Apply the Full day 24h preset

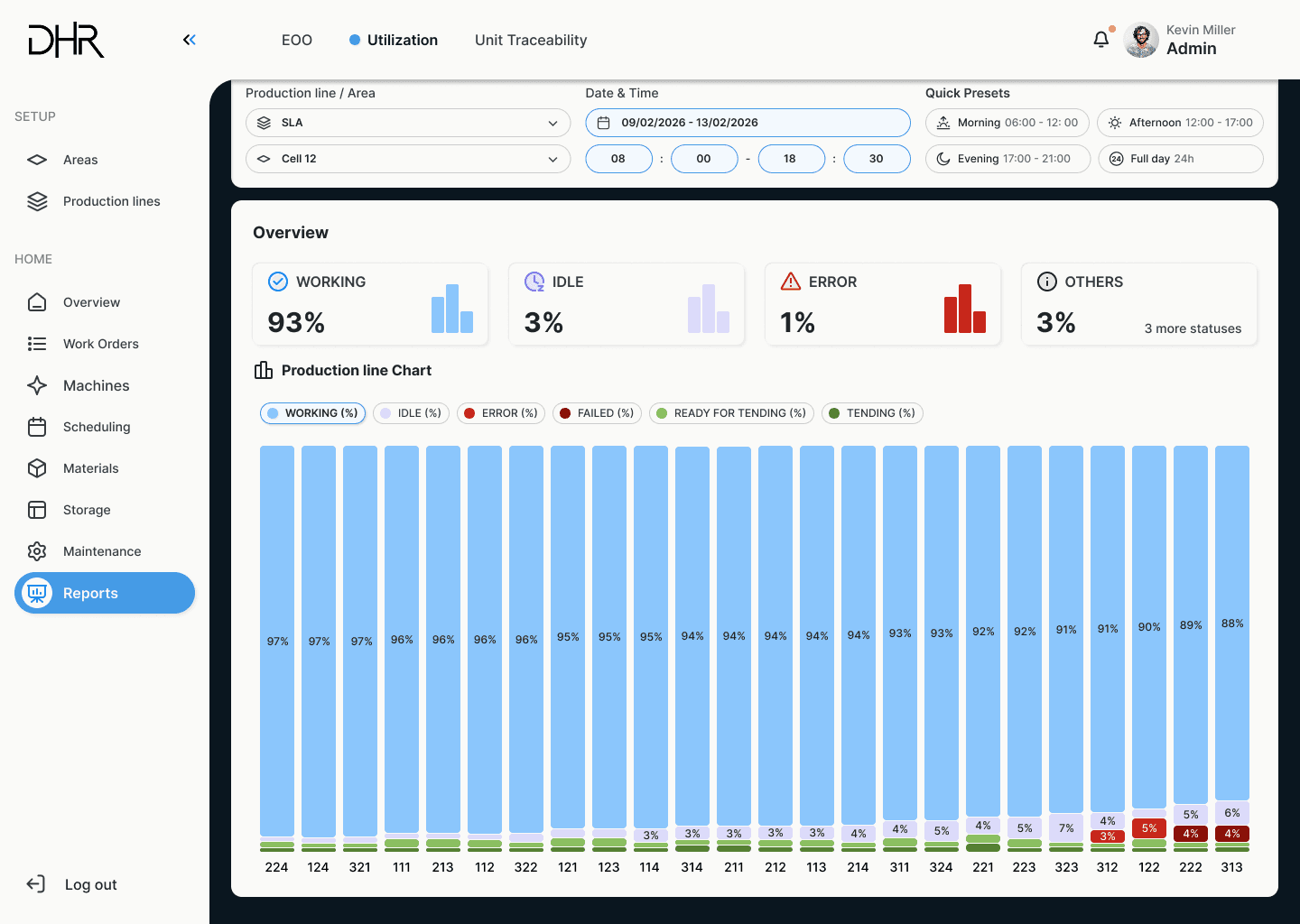coord(1180,158)
